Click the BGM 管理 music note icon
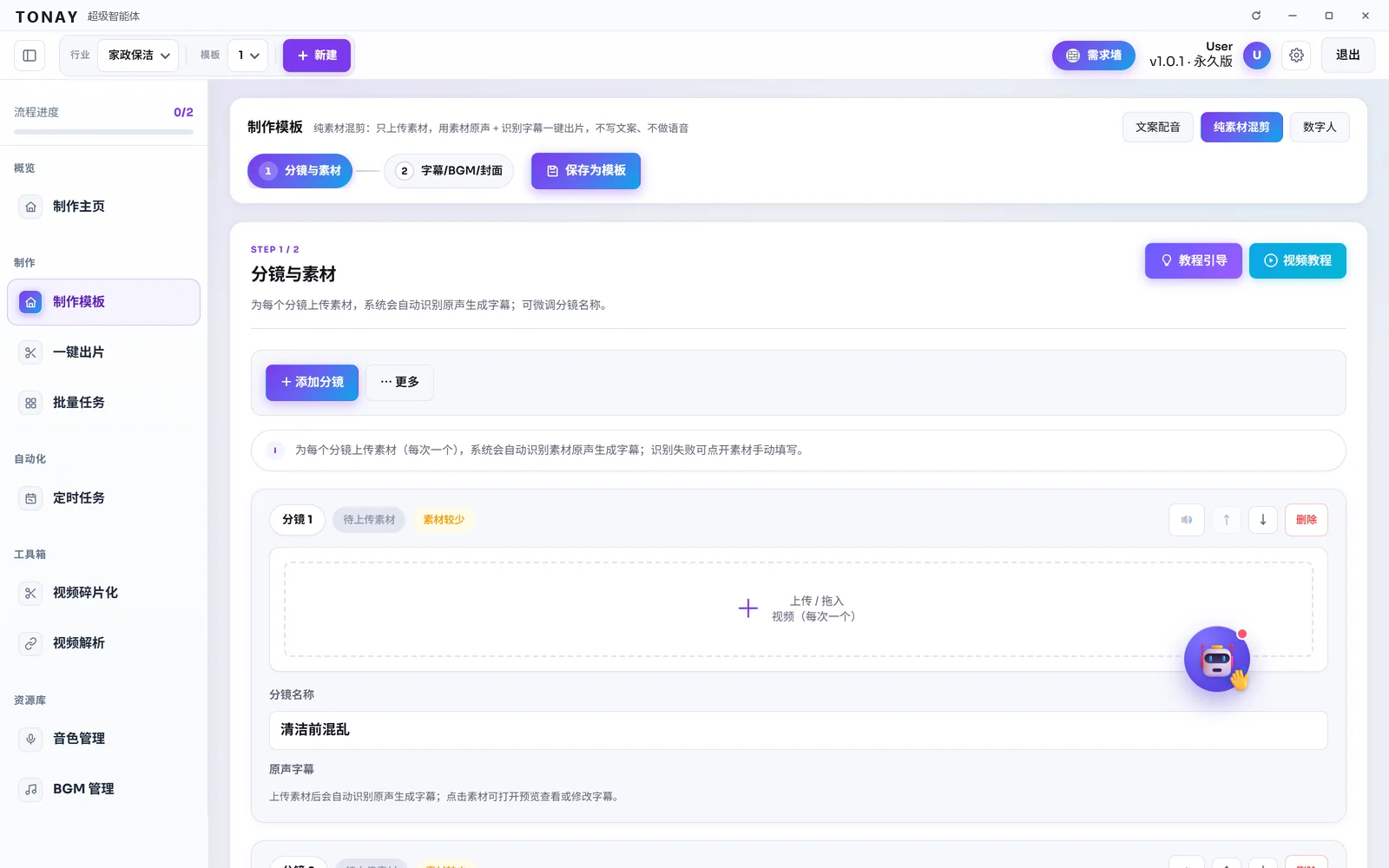This screenshot has width=1389, height=868. pos(30,789)
